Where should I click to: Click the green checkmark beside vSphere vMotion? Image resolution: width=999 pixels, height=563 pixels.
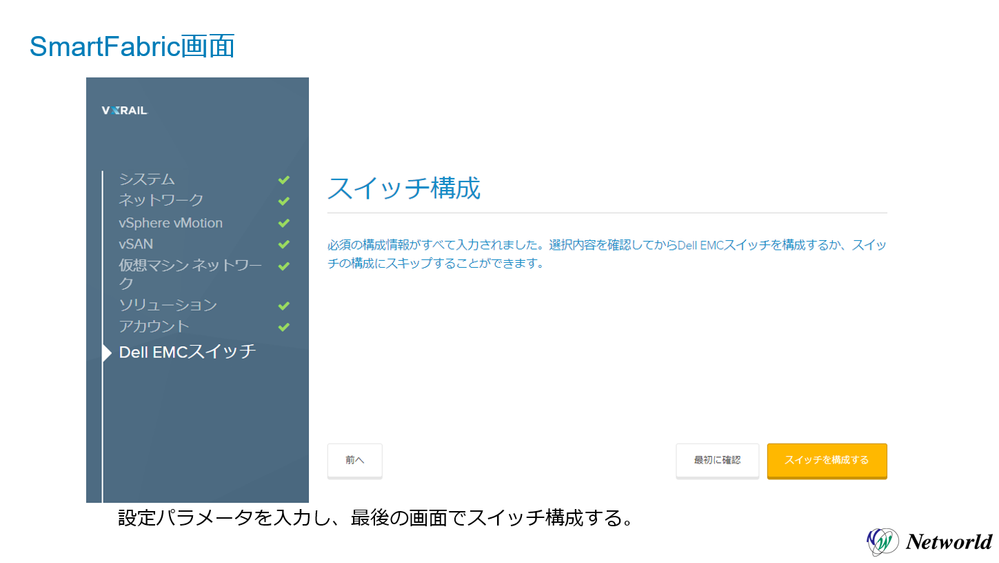tap(284, 223)
